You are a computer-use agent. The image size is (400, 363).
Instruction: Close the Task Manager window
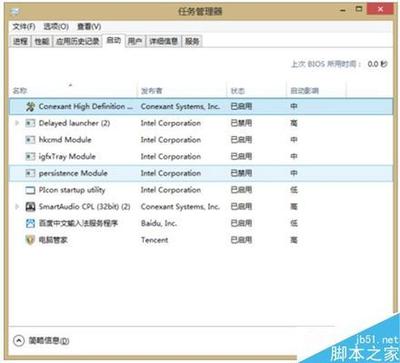380,9
